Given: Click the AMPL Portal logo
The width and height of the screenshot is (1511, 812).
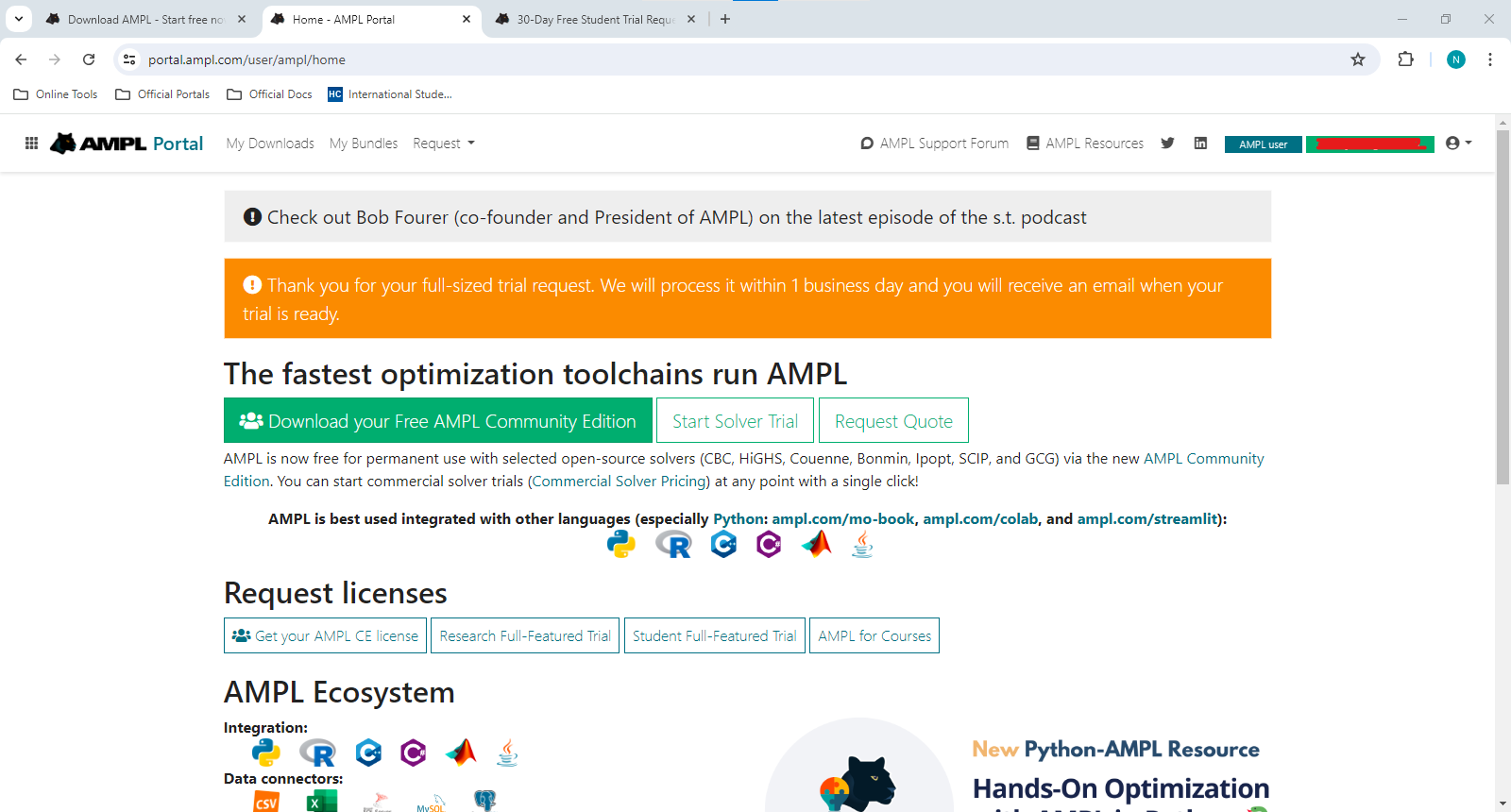Looking at the screenshot, I should (x=127, y=144).
